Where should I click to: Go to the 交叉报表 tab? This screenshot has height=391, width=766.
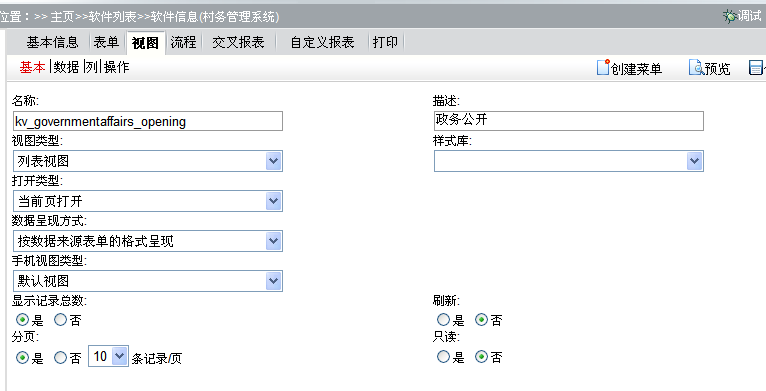(x=238, y=43)
